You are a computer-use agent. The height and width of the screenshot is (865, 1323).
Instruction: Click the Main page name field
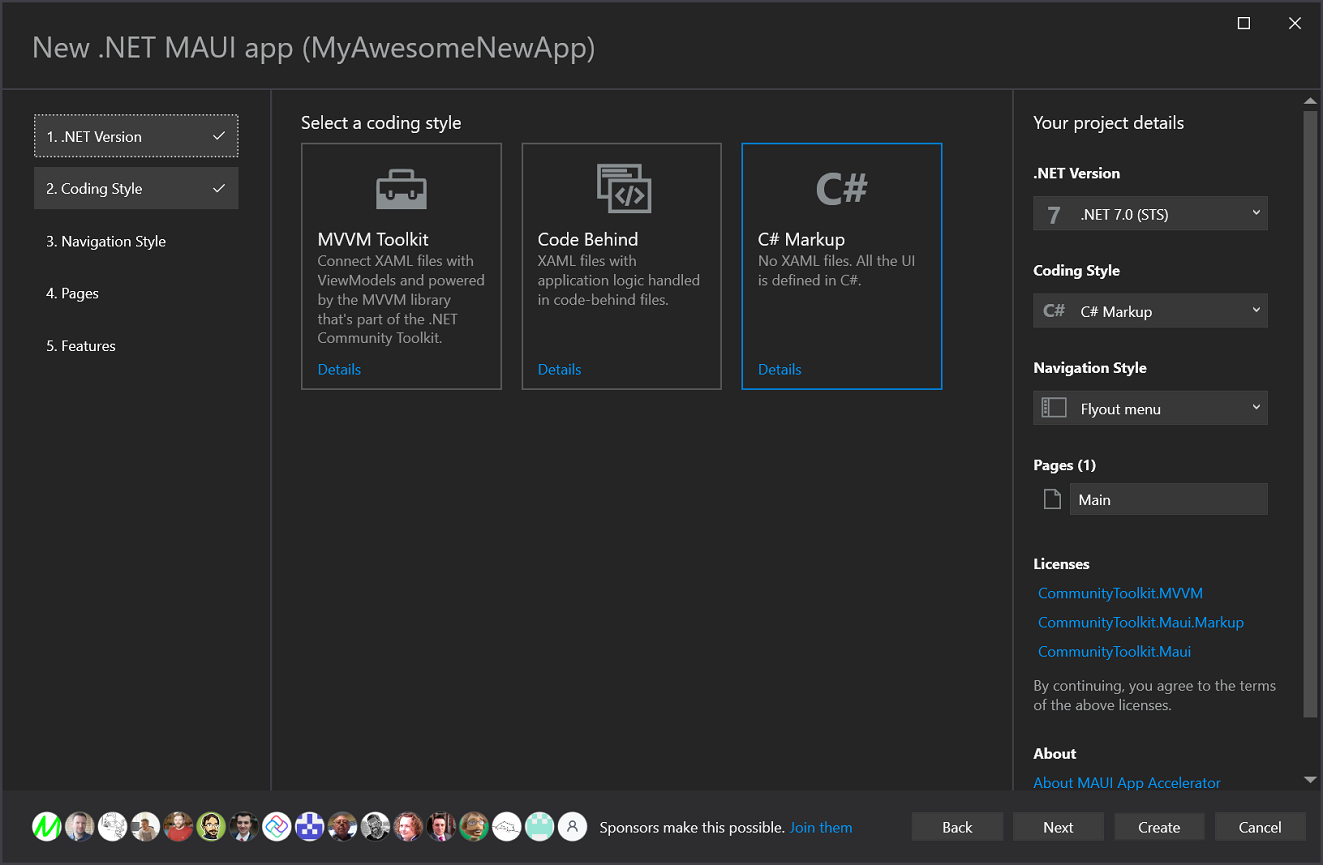pos(1168,499)
